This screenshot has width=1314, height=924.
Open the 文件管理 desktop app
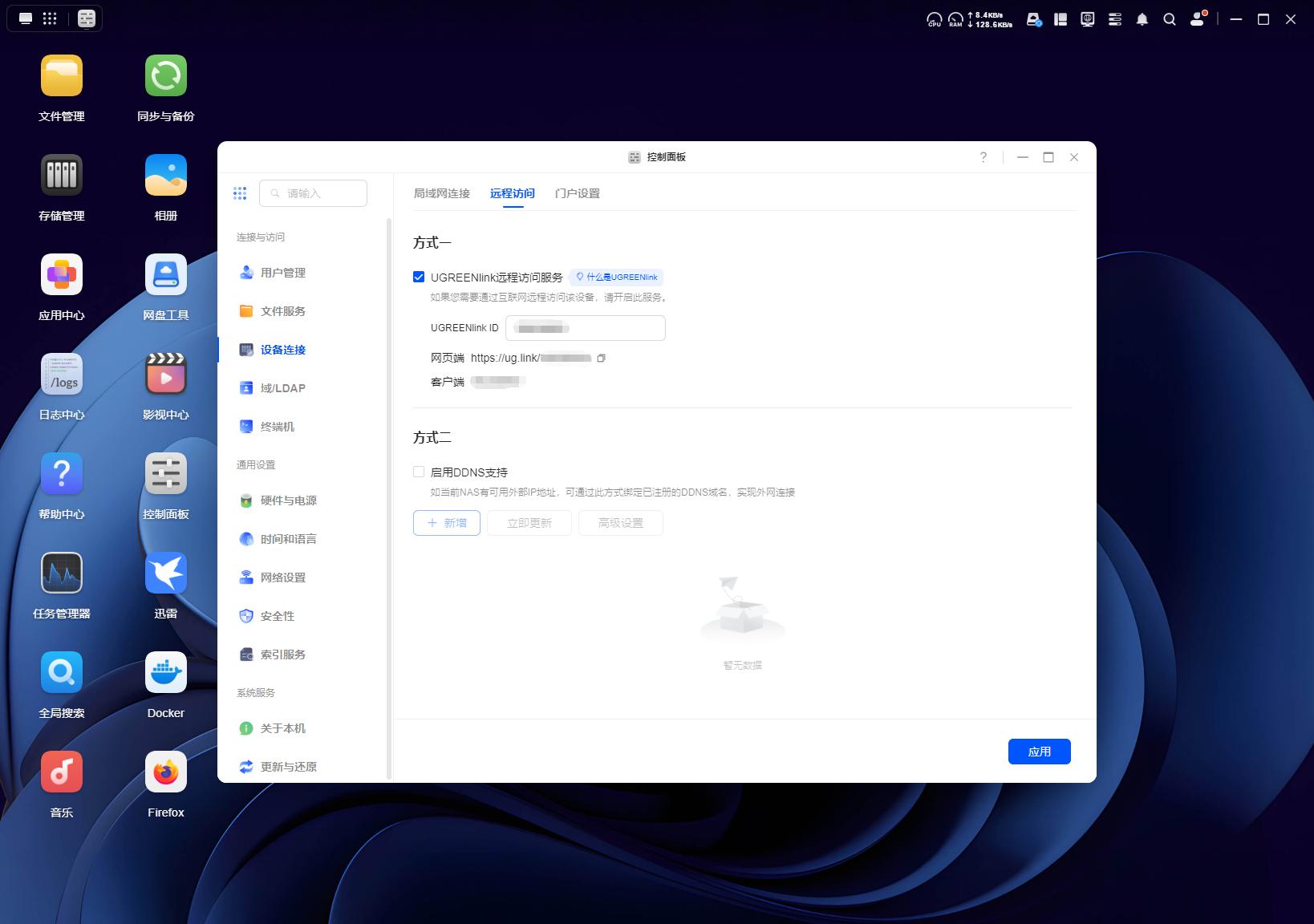click(x=62, y=75)
